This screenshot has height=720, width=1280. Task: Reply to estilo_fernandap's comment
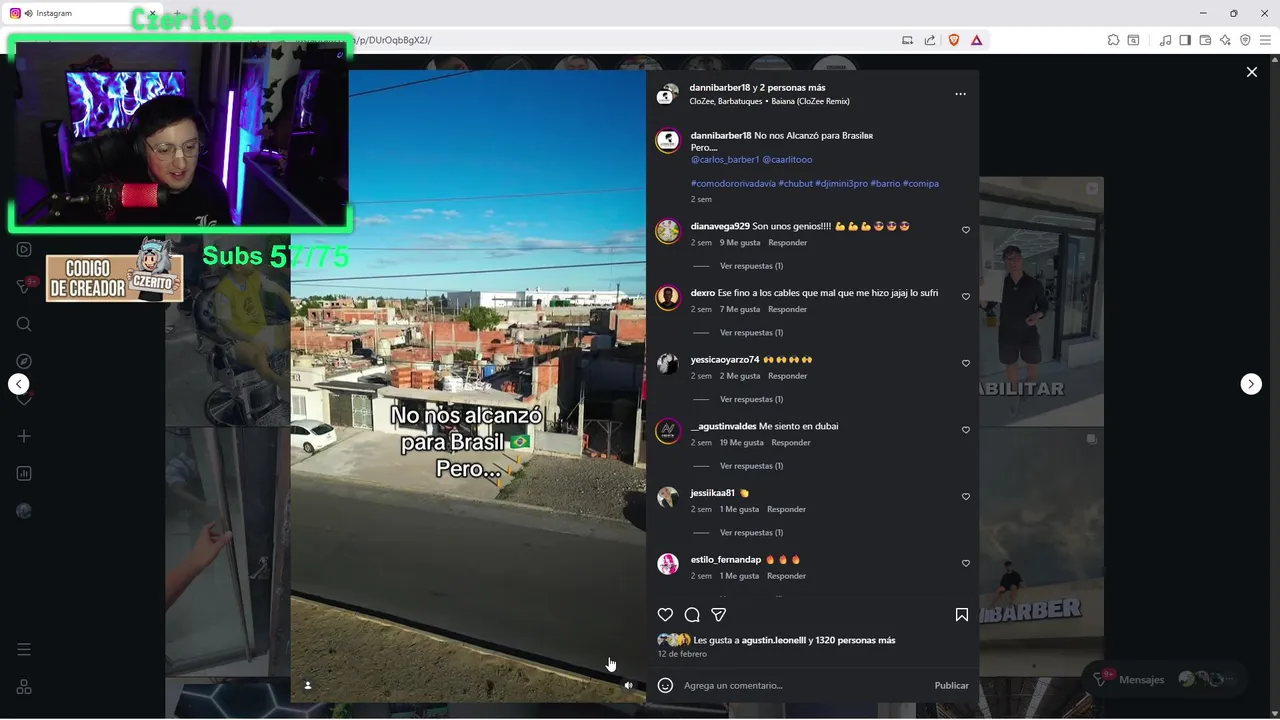pyautogui.click(x=786, y=576)
